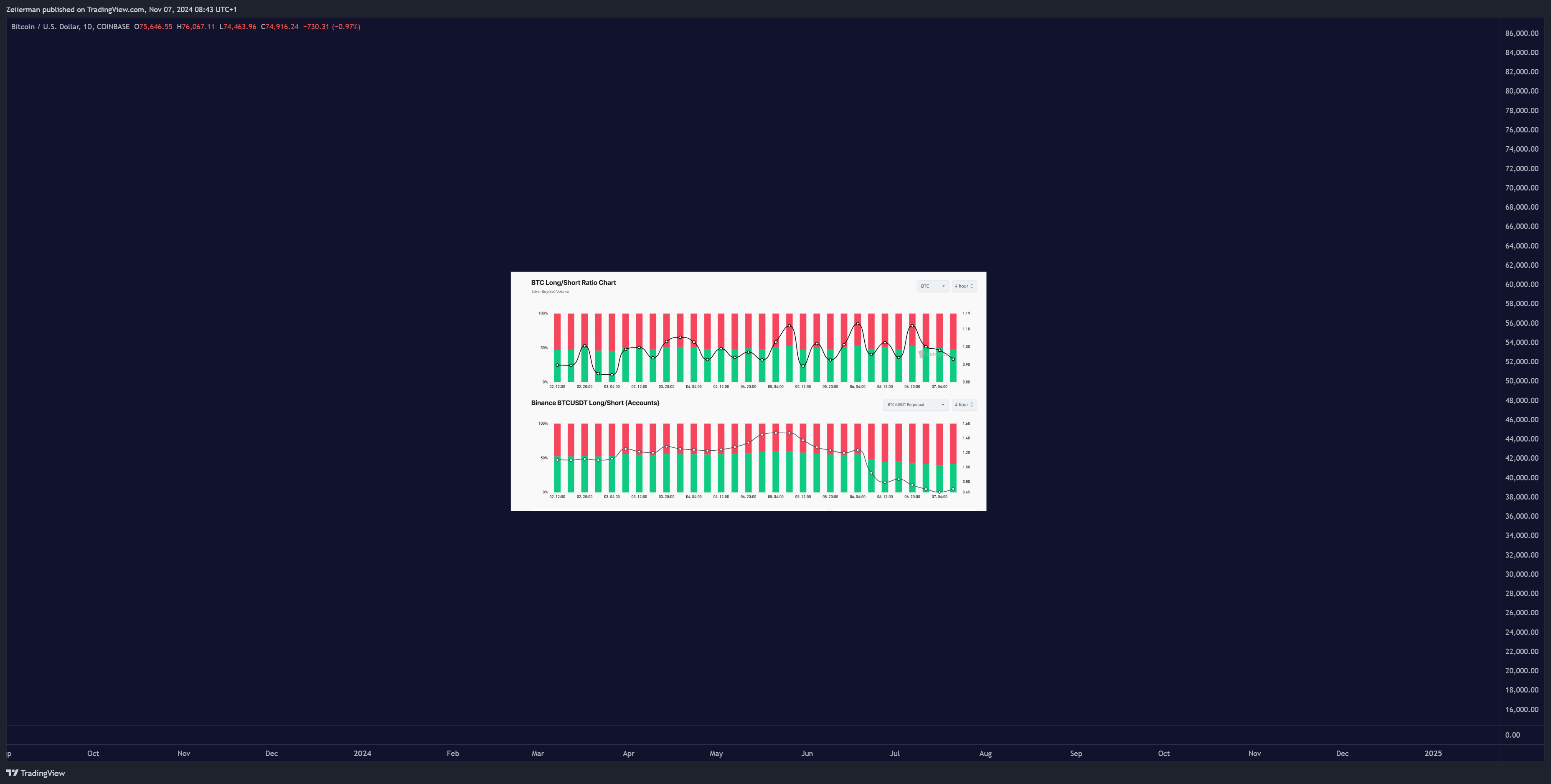Click the last bar of Binance Accounts chart
1551x784 pixels.
953,458
